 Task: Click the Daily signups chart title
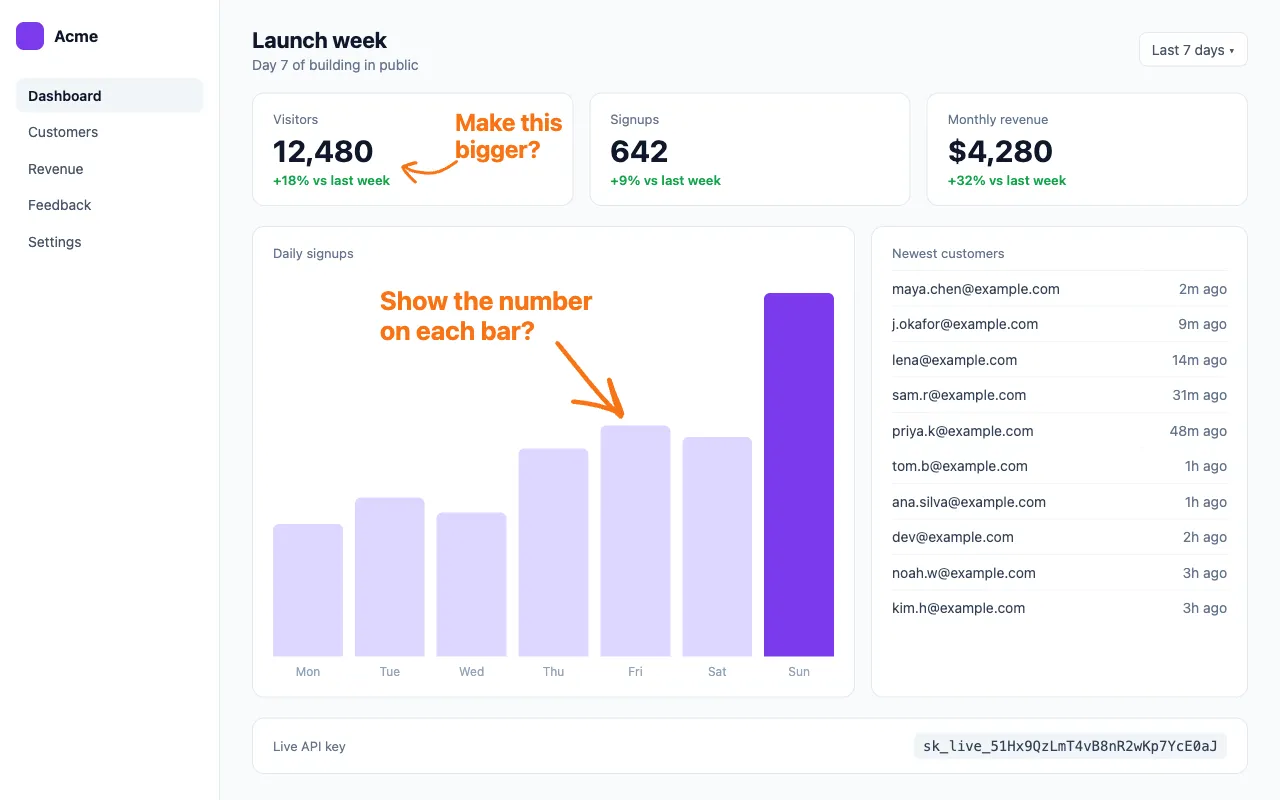tap(313, 254)
